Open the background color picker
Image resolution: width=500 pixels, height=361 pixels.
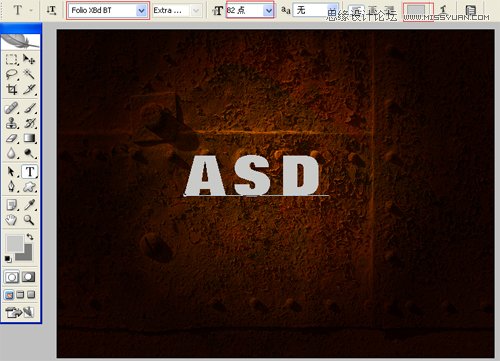coord(27,255)
